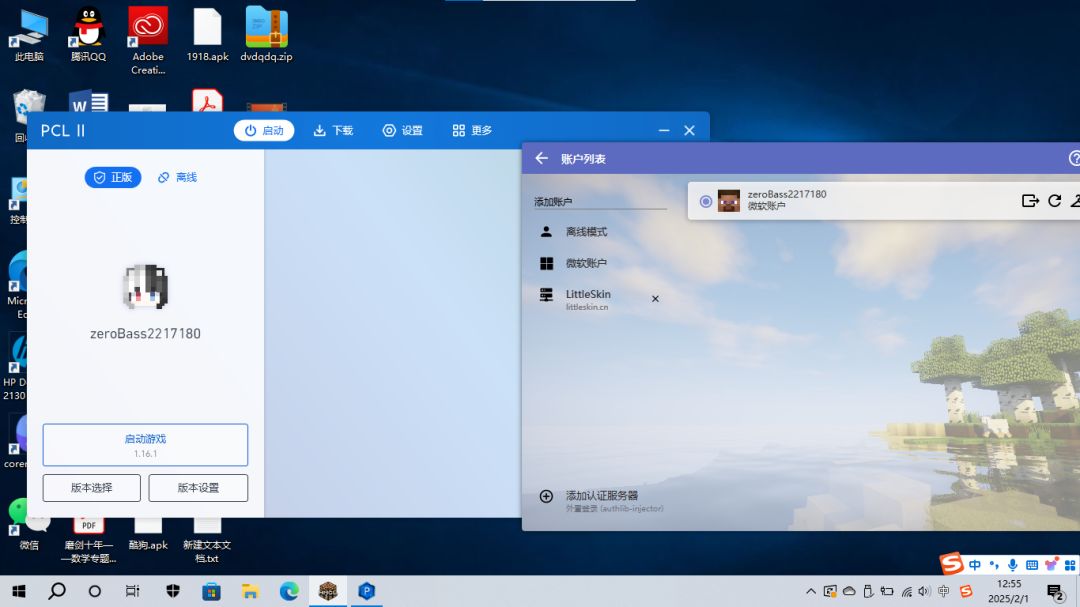Open Adobe Creative Cloud desktop shortcut
Image resolution: width=1080 pixels, height=607 pixels.
click(147, 41)
